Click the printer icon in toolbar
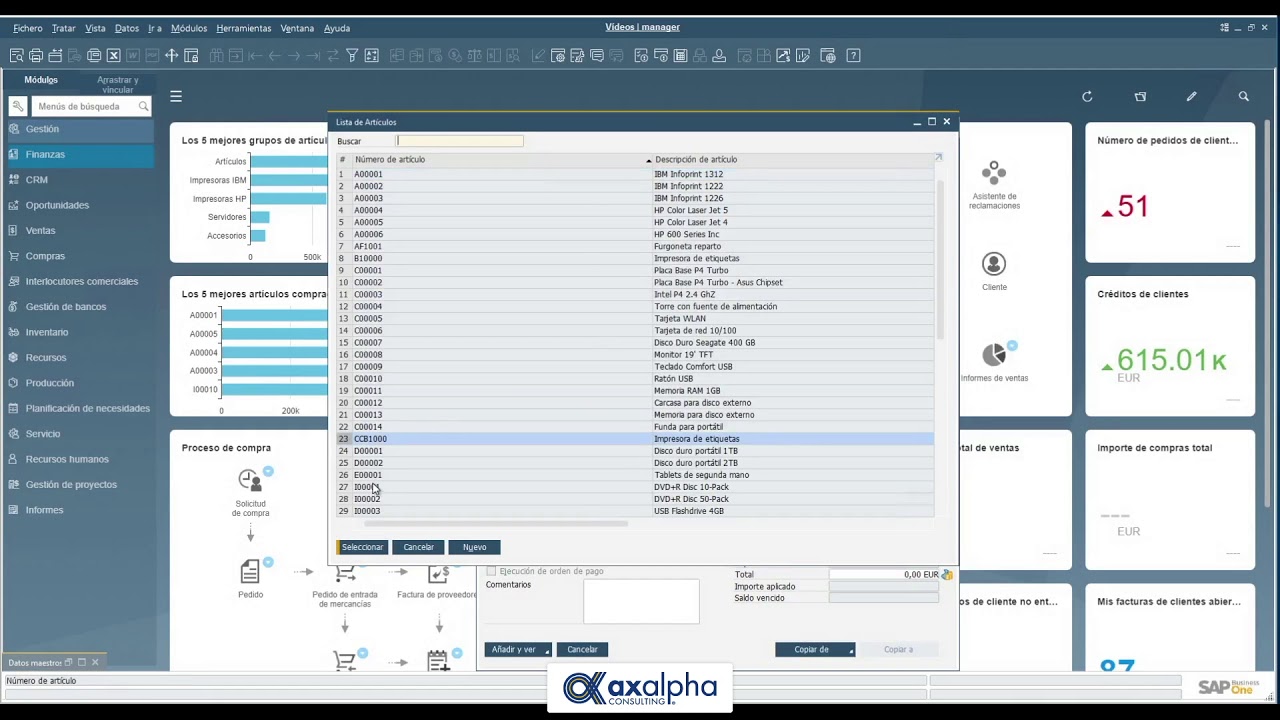This screenshot has height=720, width=1280. tap(36, 56)
